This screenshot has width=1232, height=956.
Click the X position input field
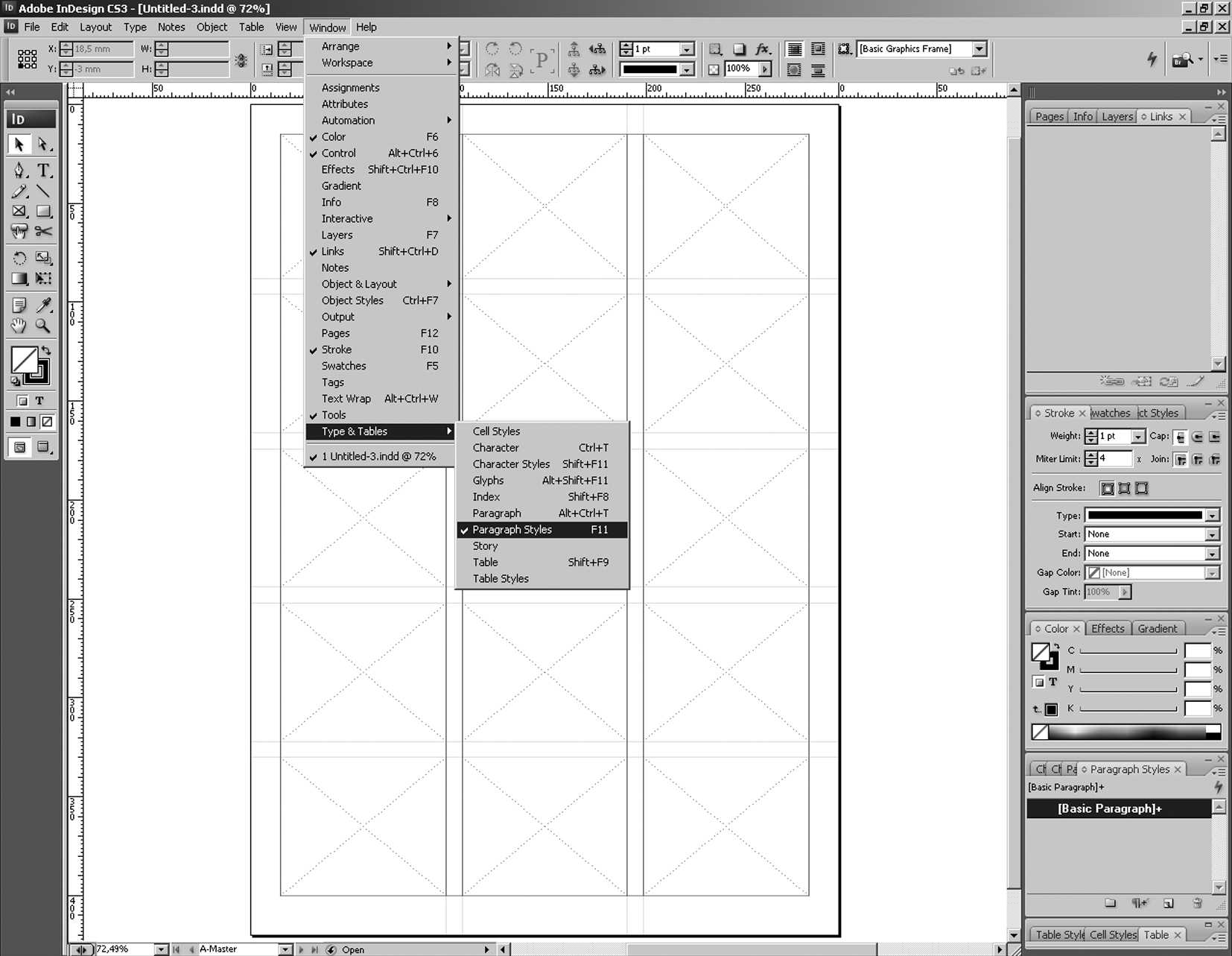[103, 49]
